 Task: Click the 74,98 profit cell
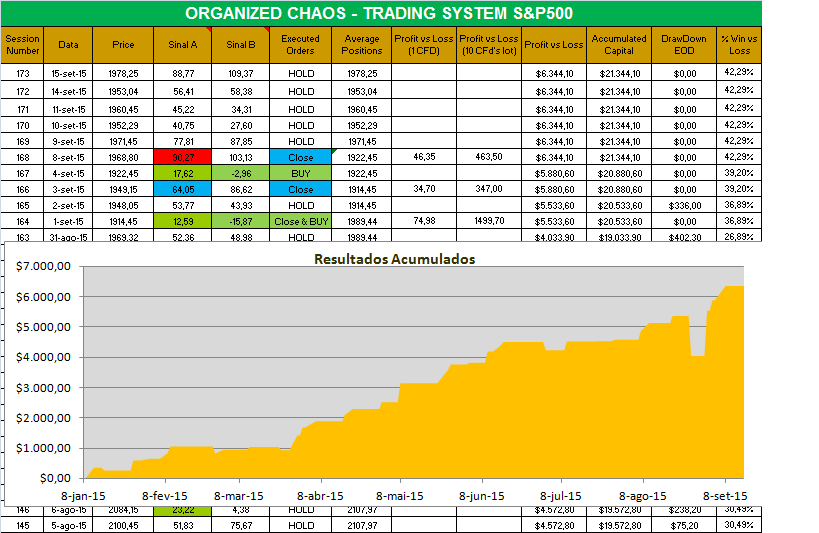[x=424, y=221]
